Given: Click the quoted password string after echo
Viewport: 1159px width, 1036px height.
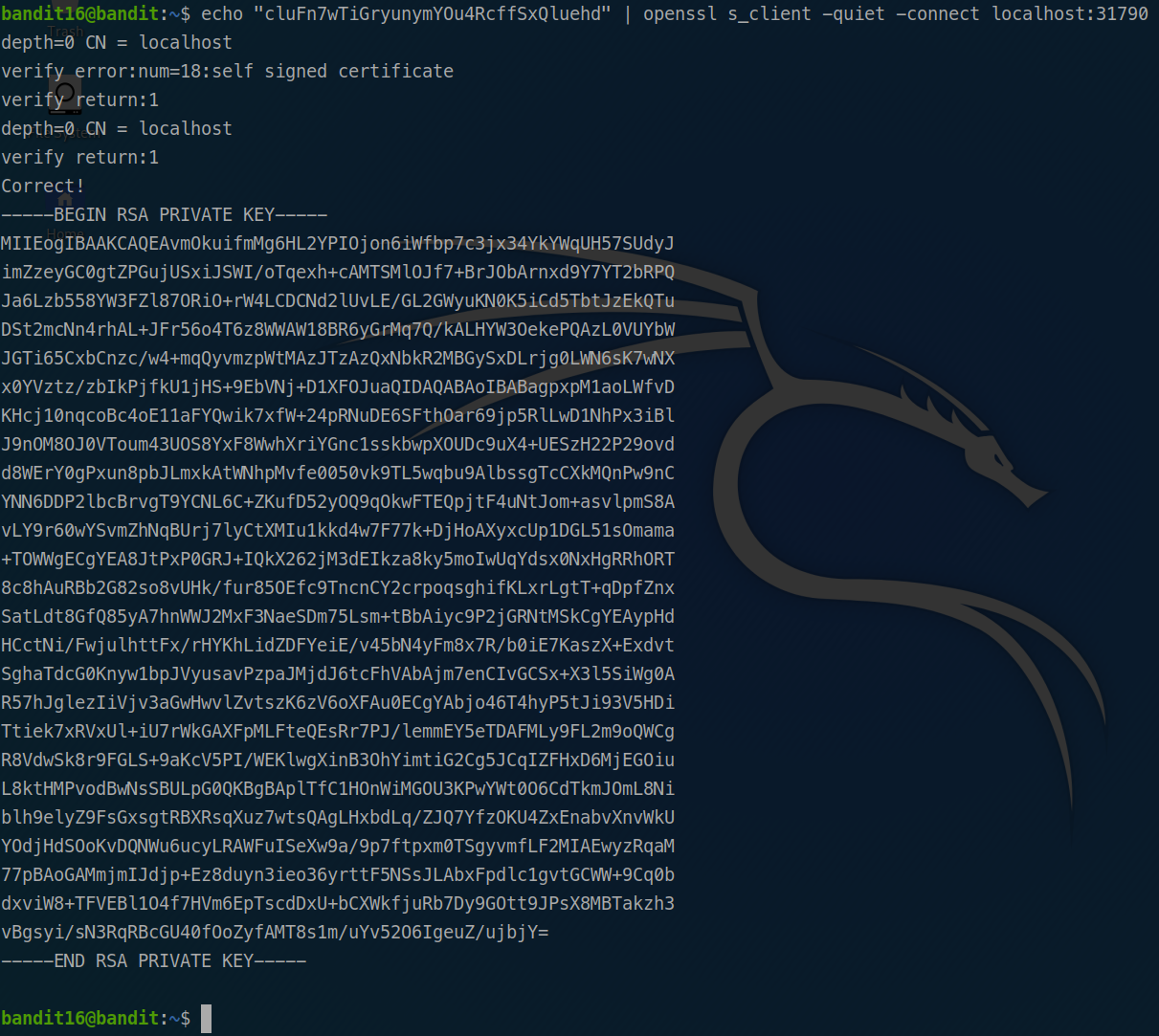Looking at the screenshot, I should click(432, 13).
